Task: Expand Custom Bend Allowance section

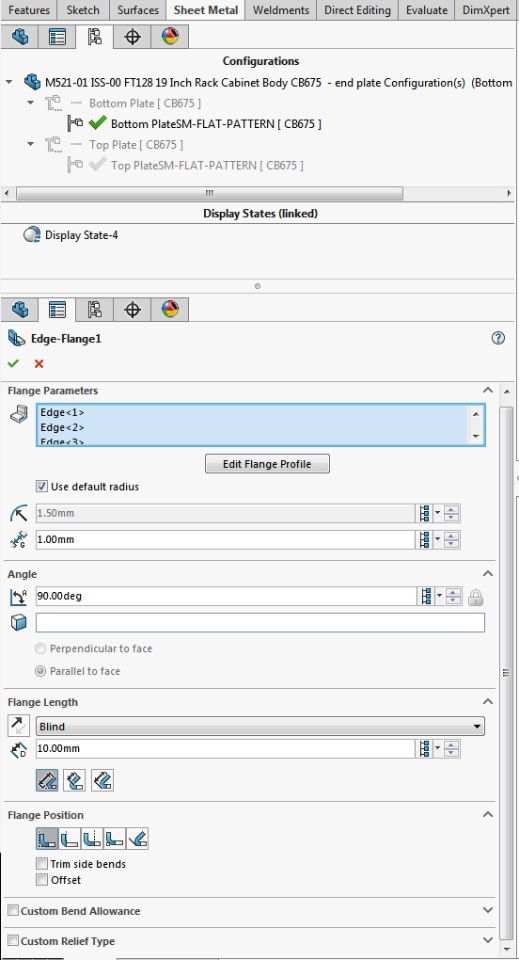Action: pos(488,910)
